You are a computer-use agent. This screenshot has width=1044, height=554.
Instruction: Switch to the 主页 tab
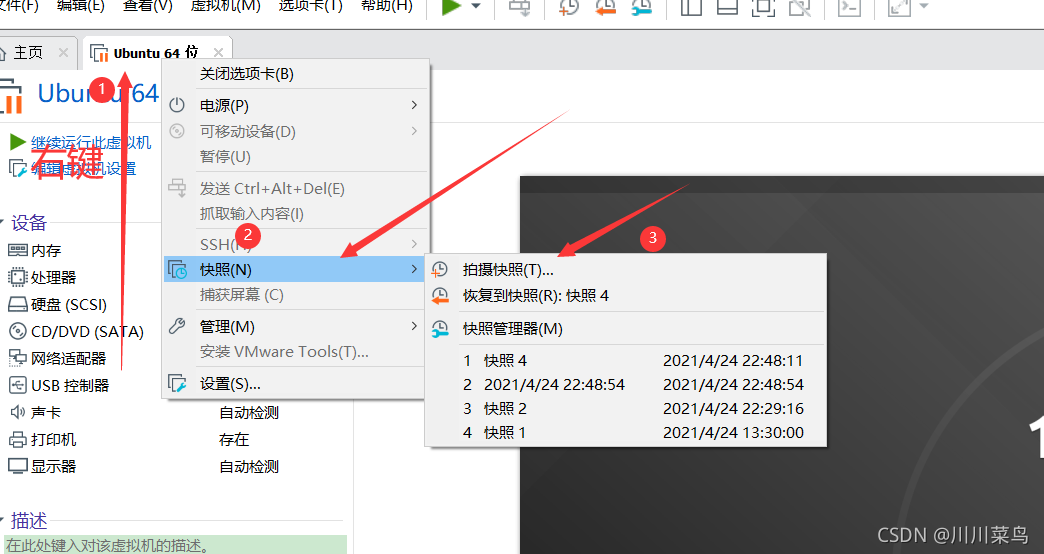tap(28, 53)
